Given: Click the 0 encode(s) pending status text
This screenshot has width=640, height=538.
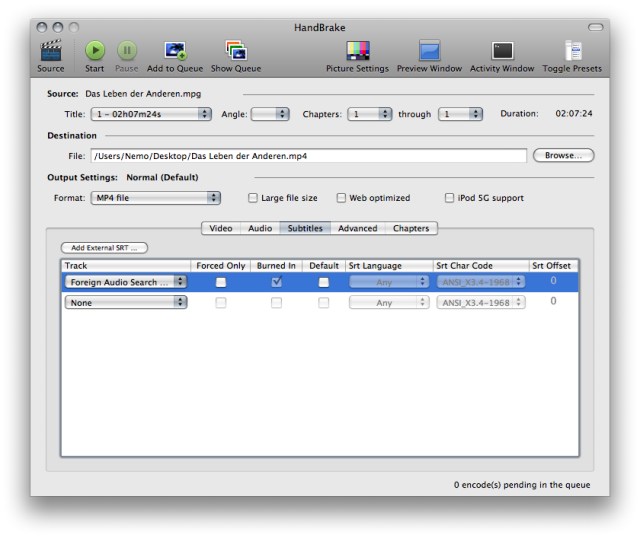Looking at the screenshot, I should click(522, 485).
